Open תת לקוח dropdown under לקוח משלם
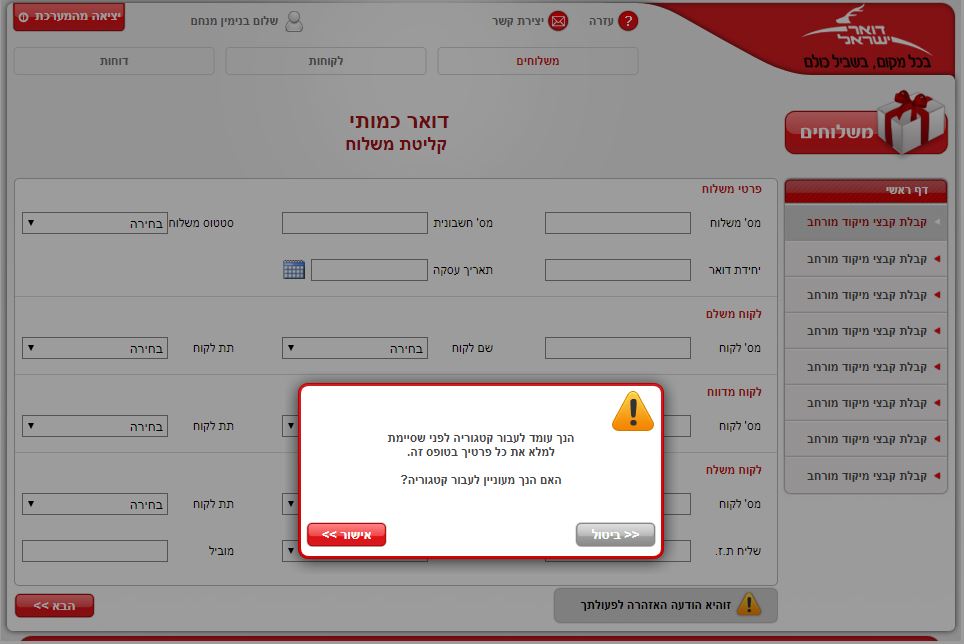Screen dimensions: 964x644 pos(95,348)
